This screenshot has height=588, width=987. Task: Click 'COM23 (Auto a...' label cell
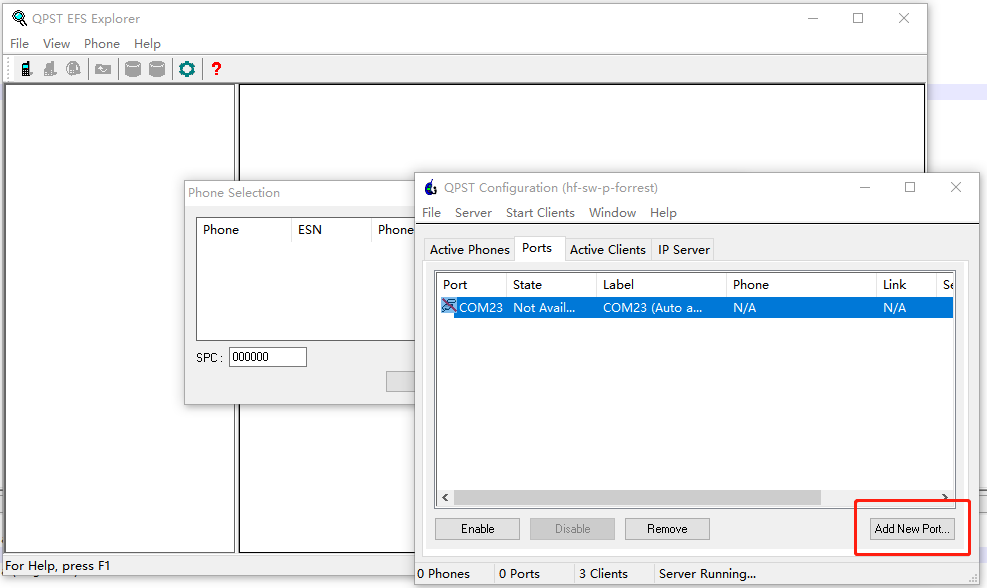pyautogui.click(x=652, y=307)
